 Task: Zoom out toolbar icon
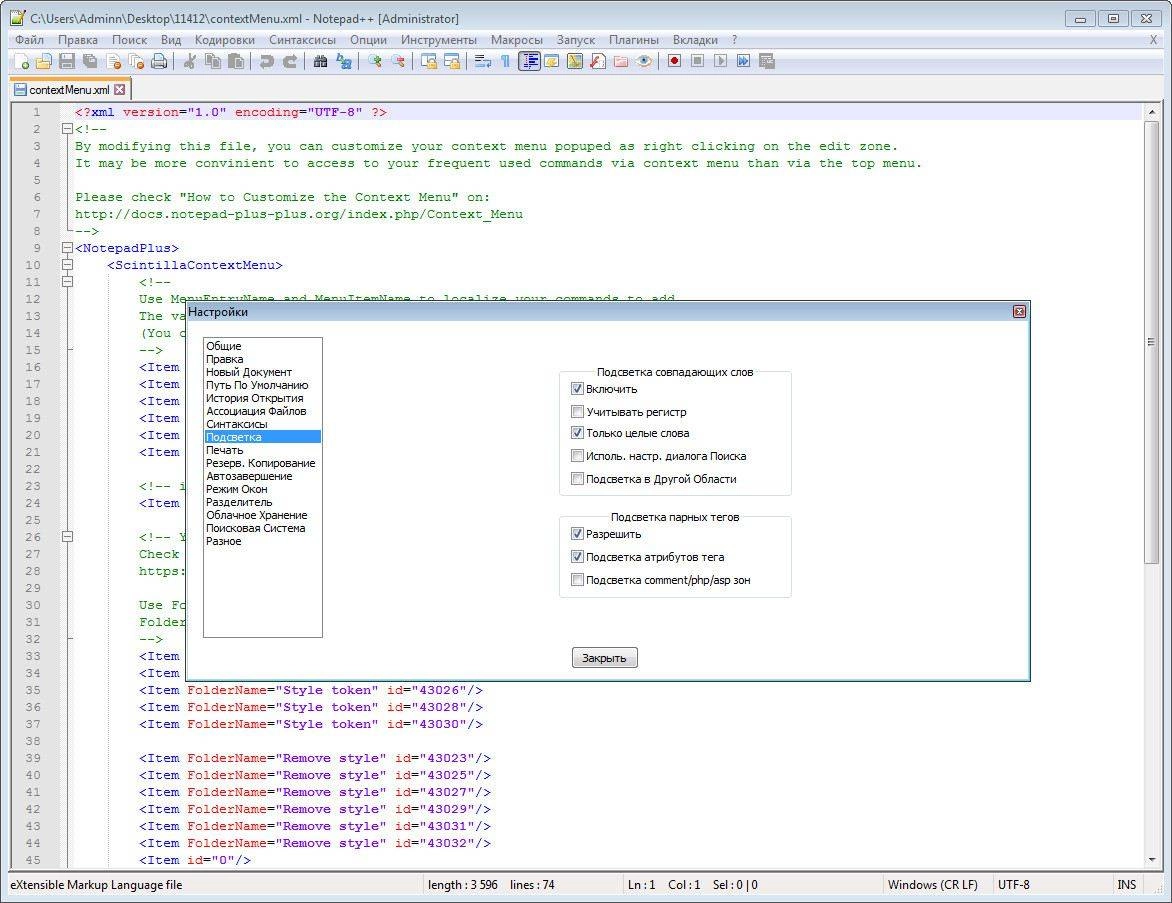(398, 61)
